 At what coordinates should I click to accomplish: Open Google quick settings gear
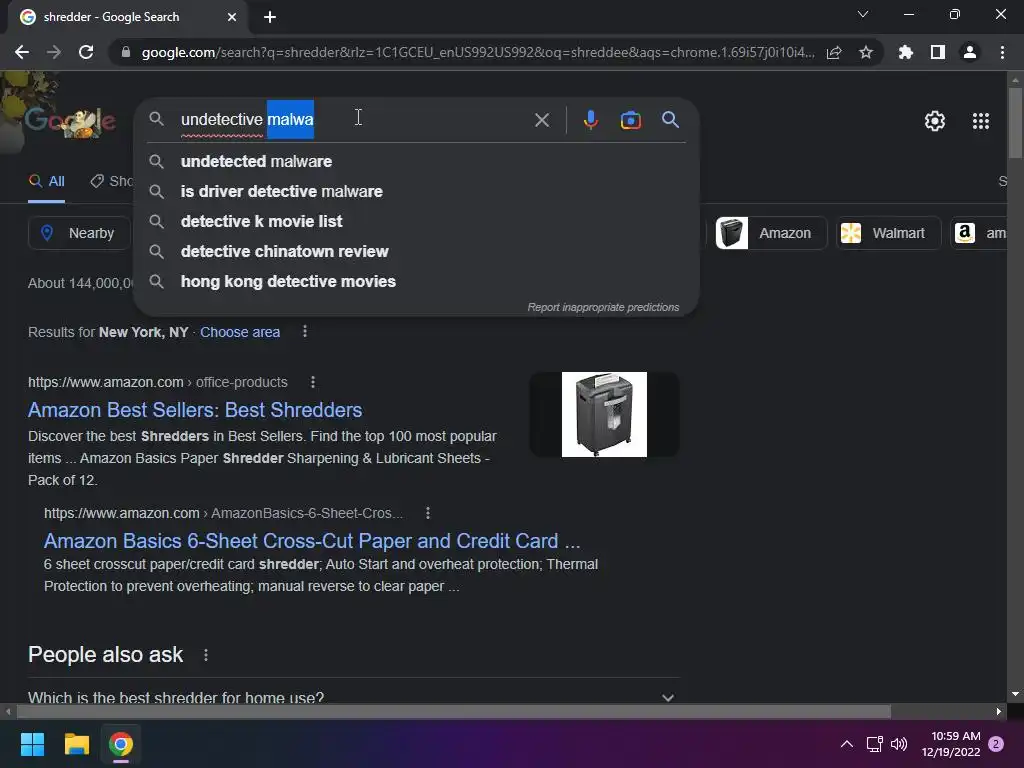pyautogui.click(x=935, y=121)
